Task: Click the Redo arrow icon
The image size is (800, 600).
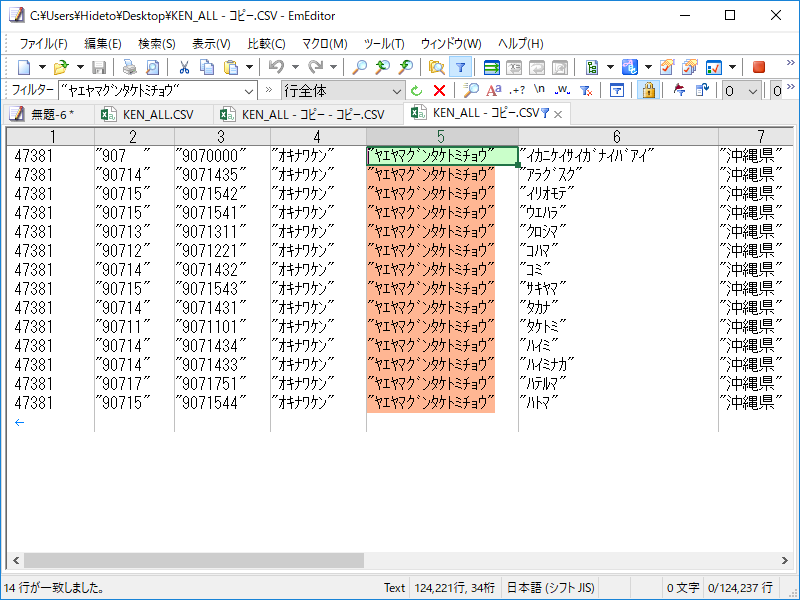Action: 315,67
